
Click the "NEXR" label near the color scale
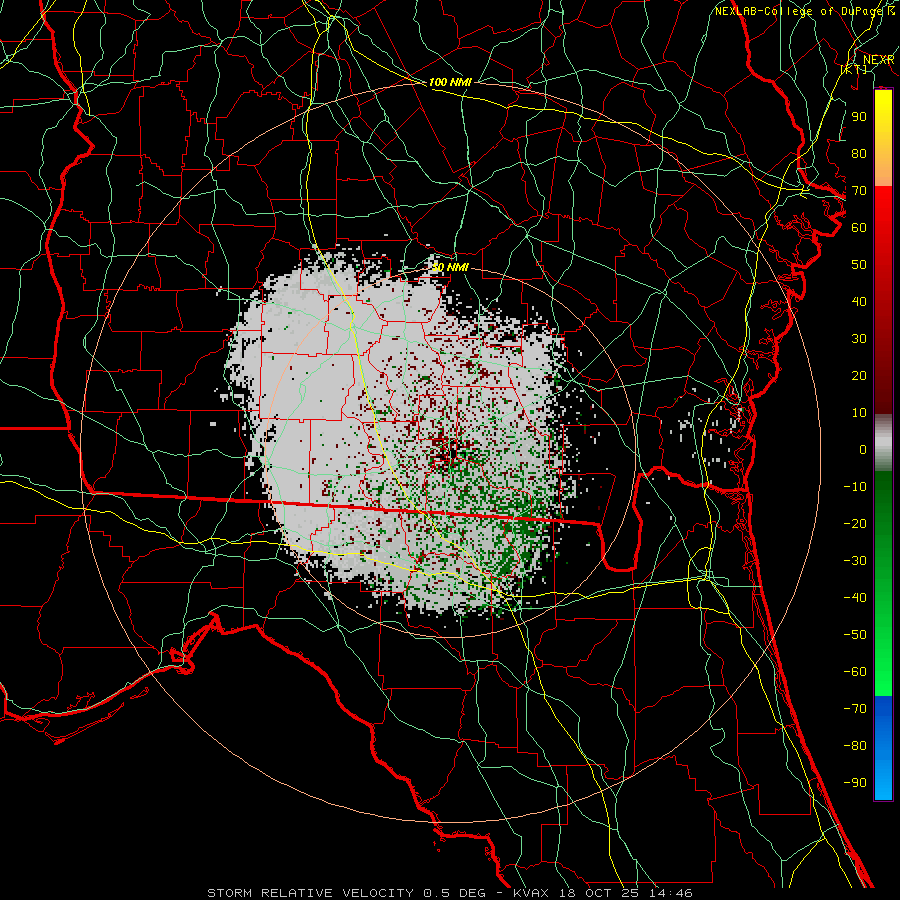point(879,60)
